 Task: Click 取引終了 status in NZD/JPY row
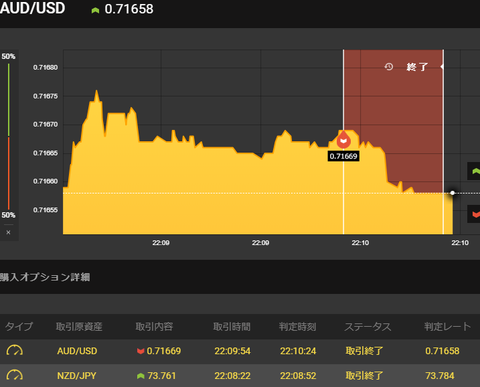click(364, 376)
